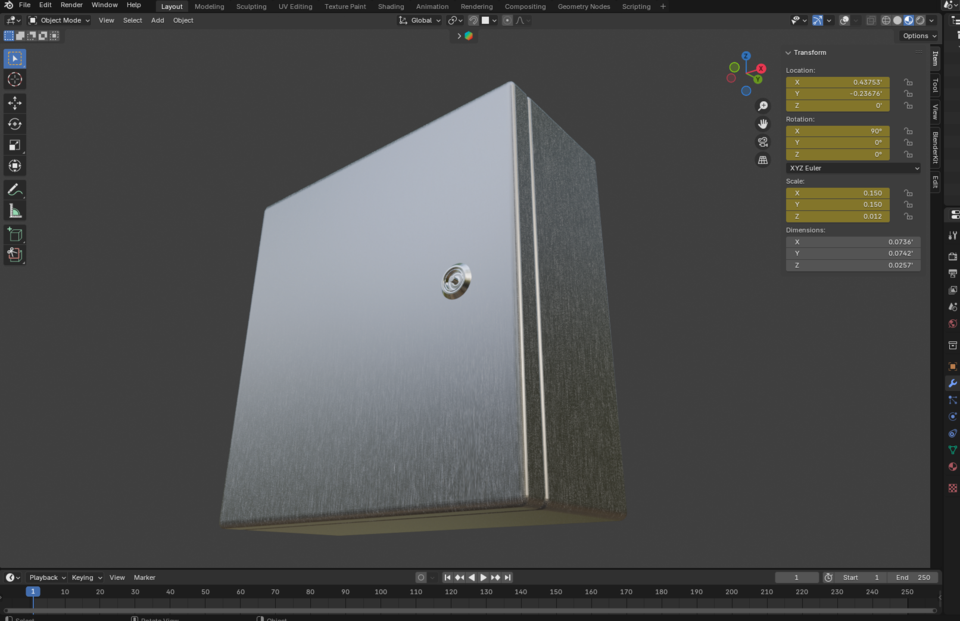Image resolution: width=960 pixels, height=621 pixels.
Task: Enable proportional editing
Action: point(507,20)
